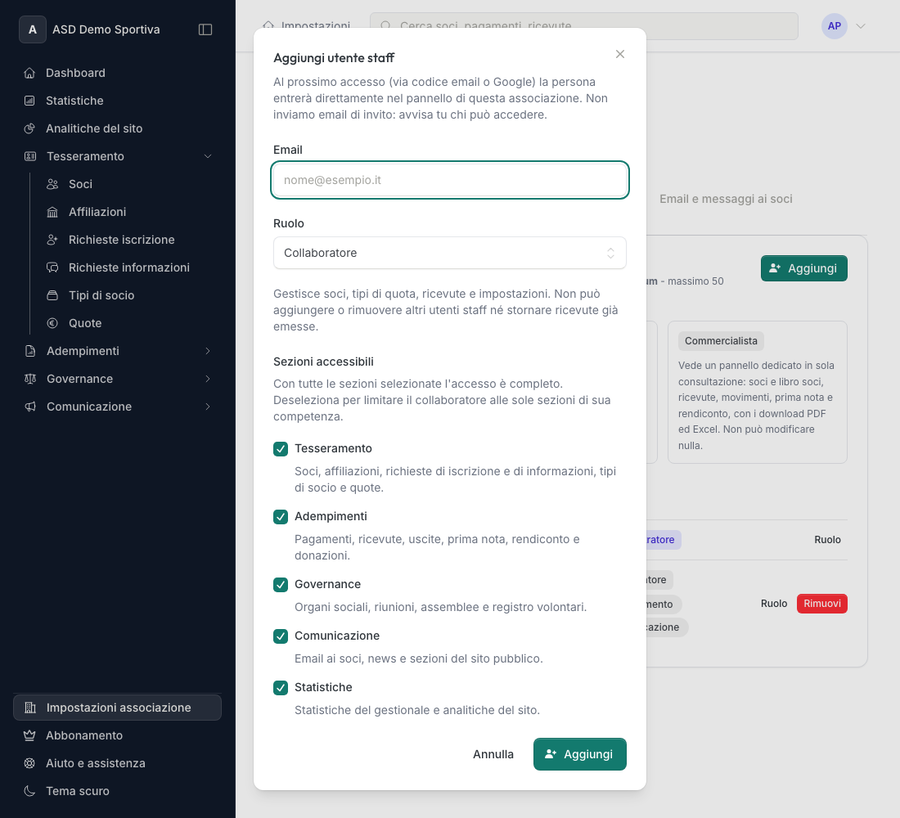The image size is (900, 818).
Task: Click the Analitiche del sito pie icon
Action: click(30, 129)
